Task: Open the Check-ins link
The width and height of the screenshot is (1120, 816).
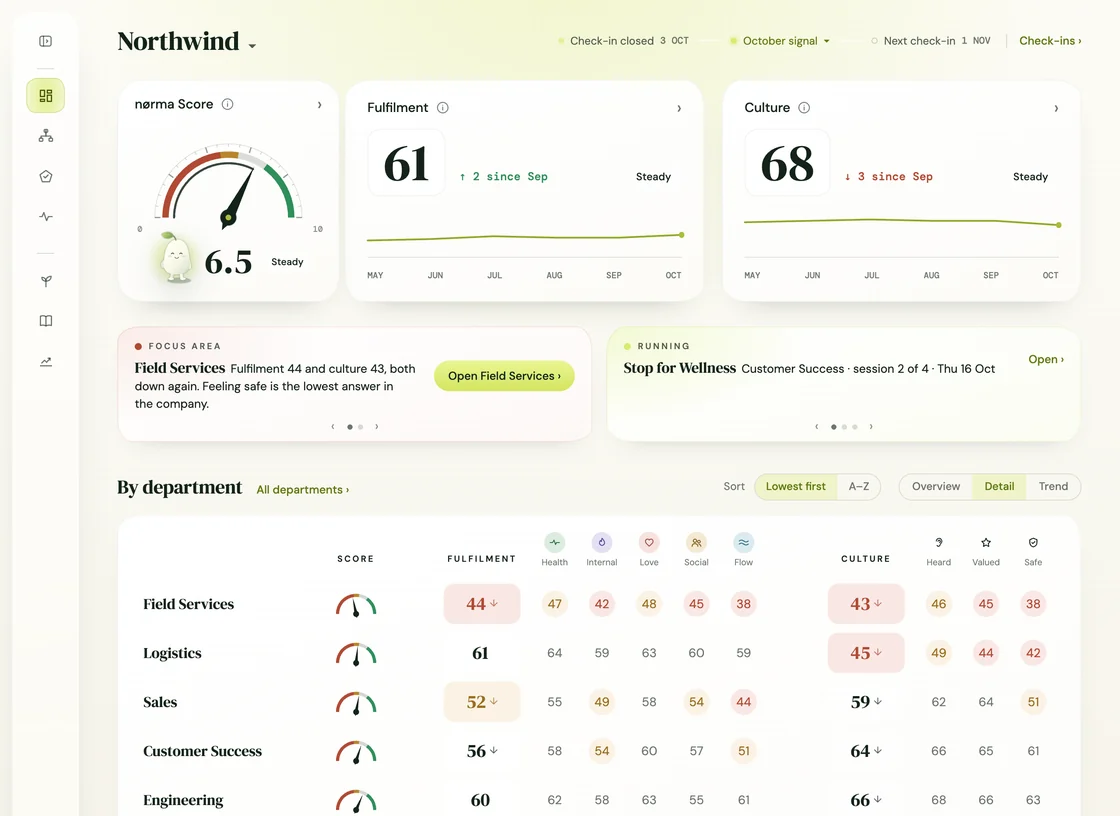Action: click(1050, 41)
